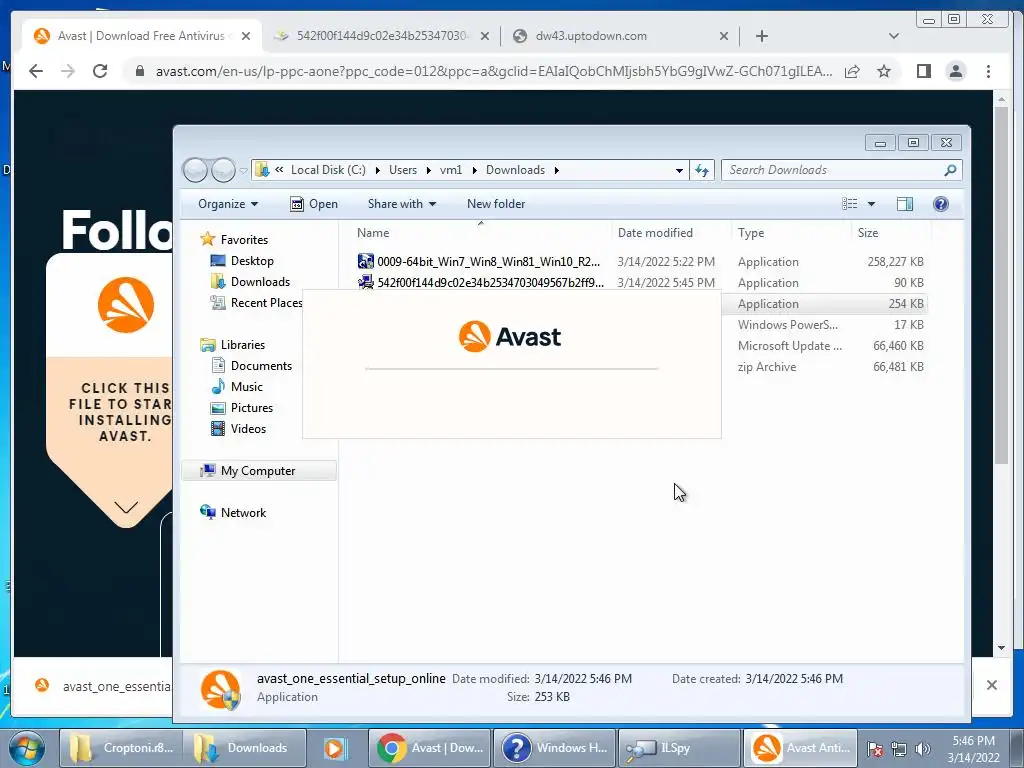The width and height of the screenshot is (1024, 768).
Task: Click Local Disk (C:) breadcrumb
Action: 328,170
